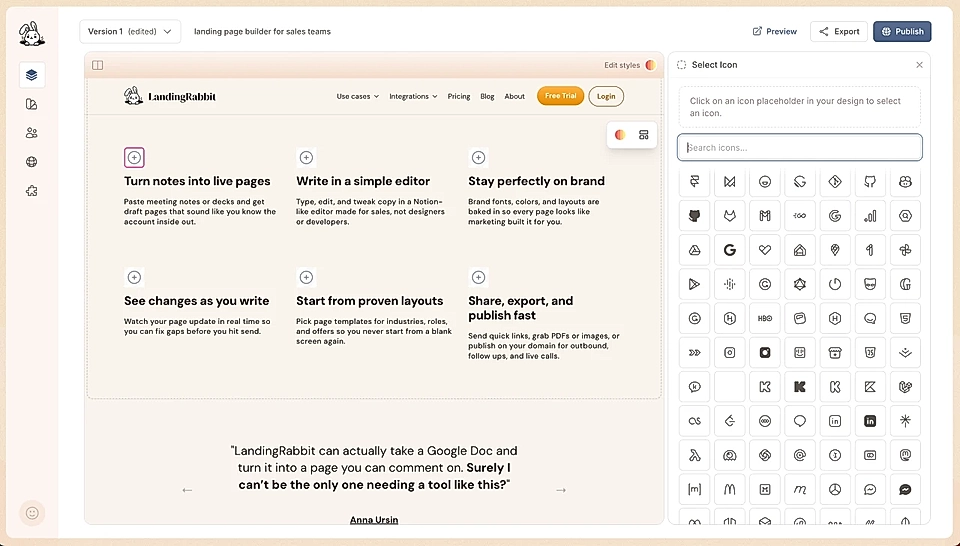Pick the Laravel logo icon
960x546 pixels.
click(906, 387)
